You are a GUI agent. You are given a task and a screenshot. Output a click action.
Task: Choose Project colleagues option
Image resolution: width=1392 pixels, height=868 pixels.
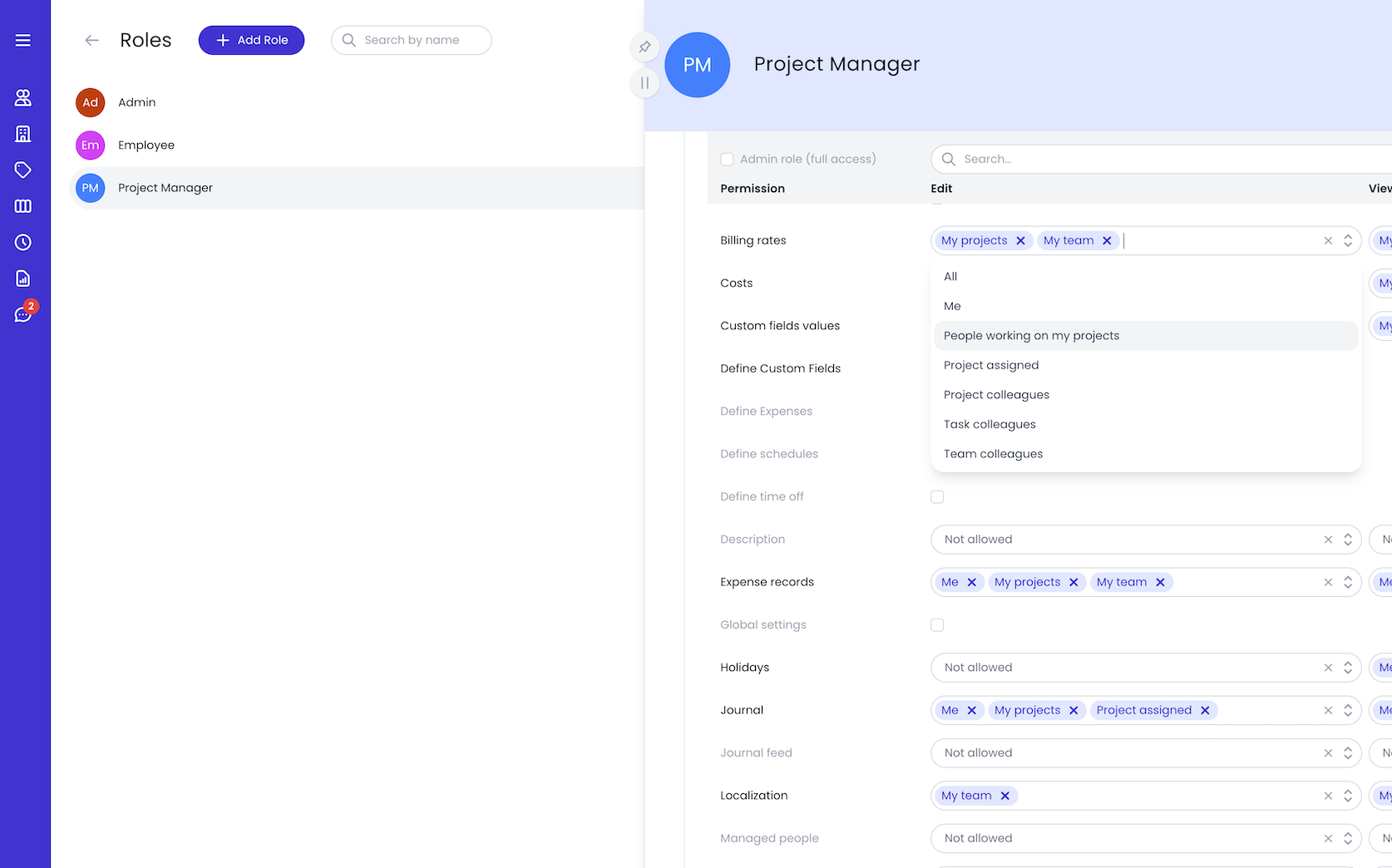(x=1146, y=395)
